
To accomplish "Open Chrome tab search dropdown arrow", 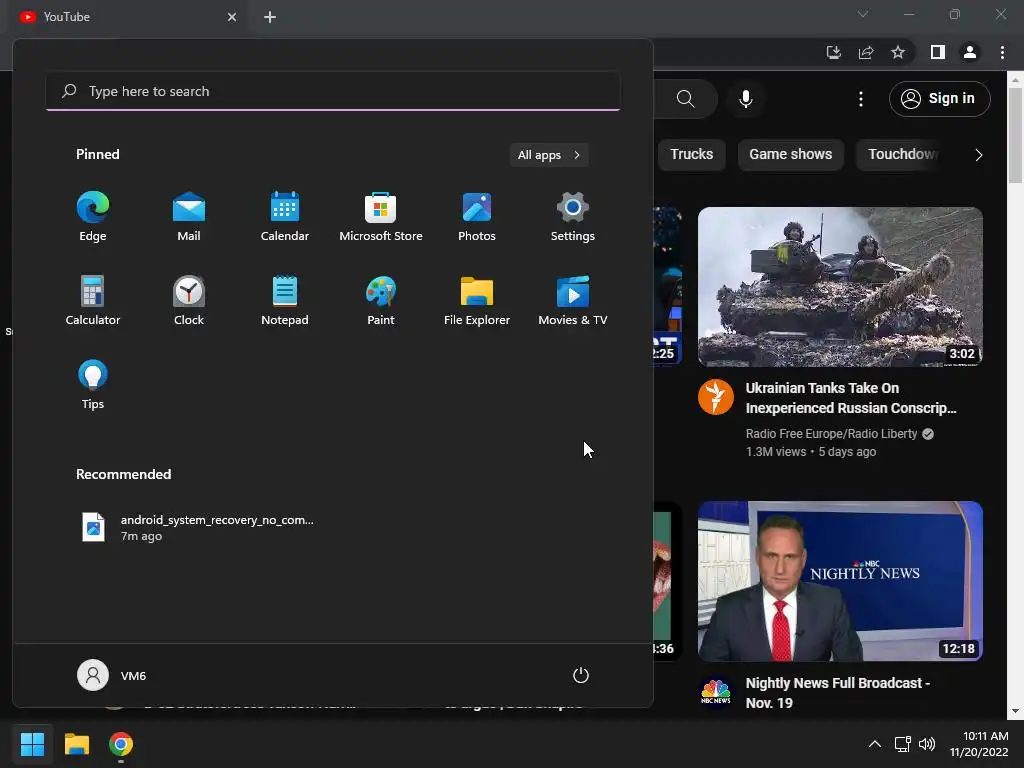I will click(x=863, y=14).
